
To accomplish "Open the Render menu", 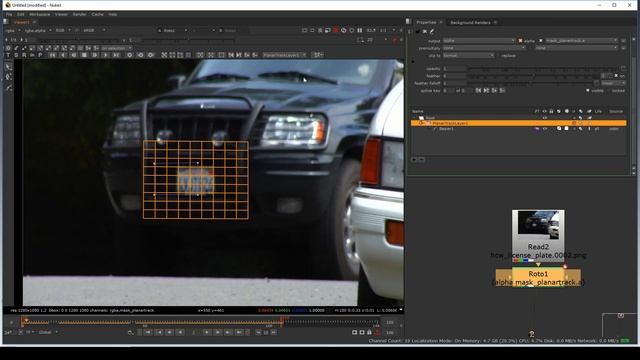I will click(x=80, y=14).
